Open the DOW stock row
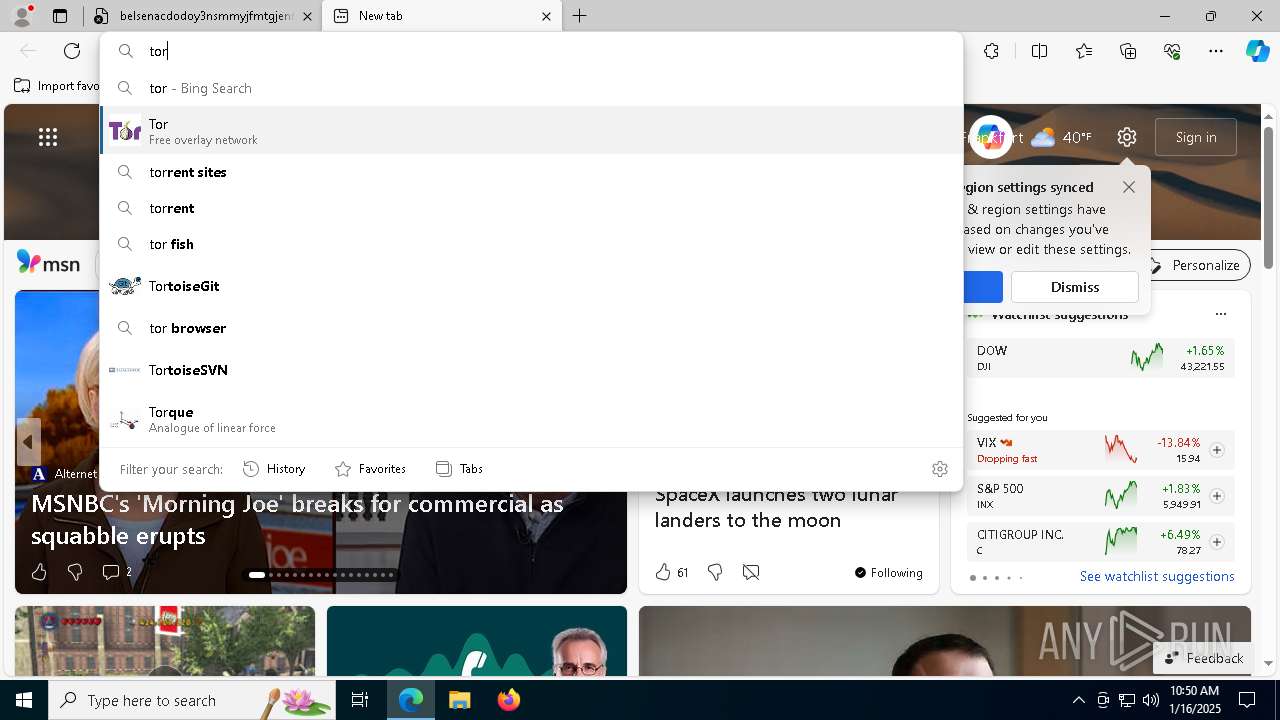This screenshot has height=720, width=1280. coord(1100,358)
